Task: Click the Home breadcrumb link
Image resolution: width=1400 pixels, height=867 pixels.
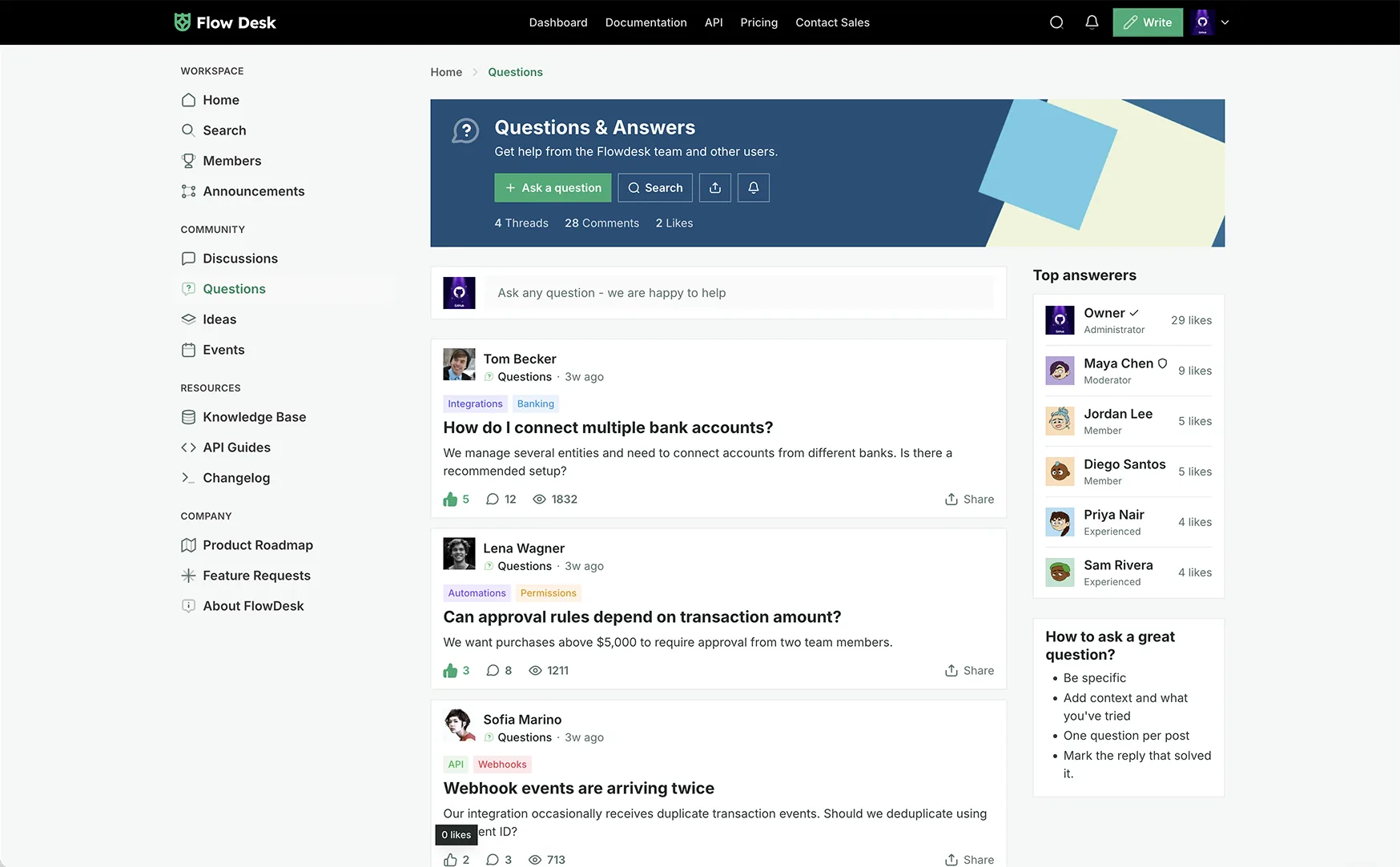Action: click(446, 72)
